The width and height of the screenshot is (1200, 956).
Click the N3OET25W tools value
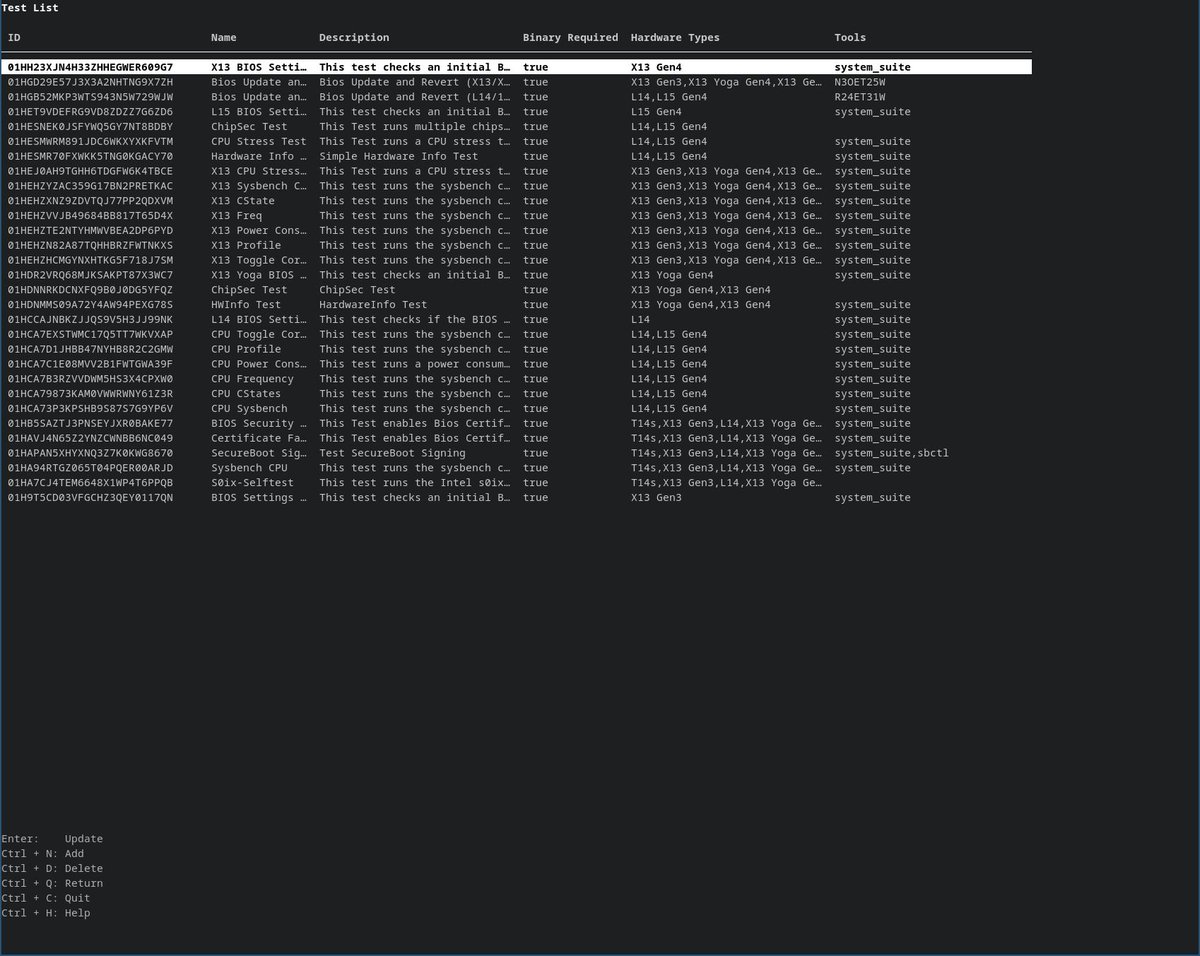[860, 82]
